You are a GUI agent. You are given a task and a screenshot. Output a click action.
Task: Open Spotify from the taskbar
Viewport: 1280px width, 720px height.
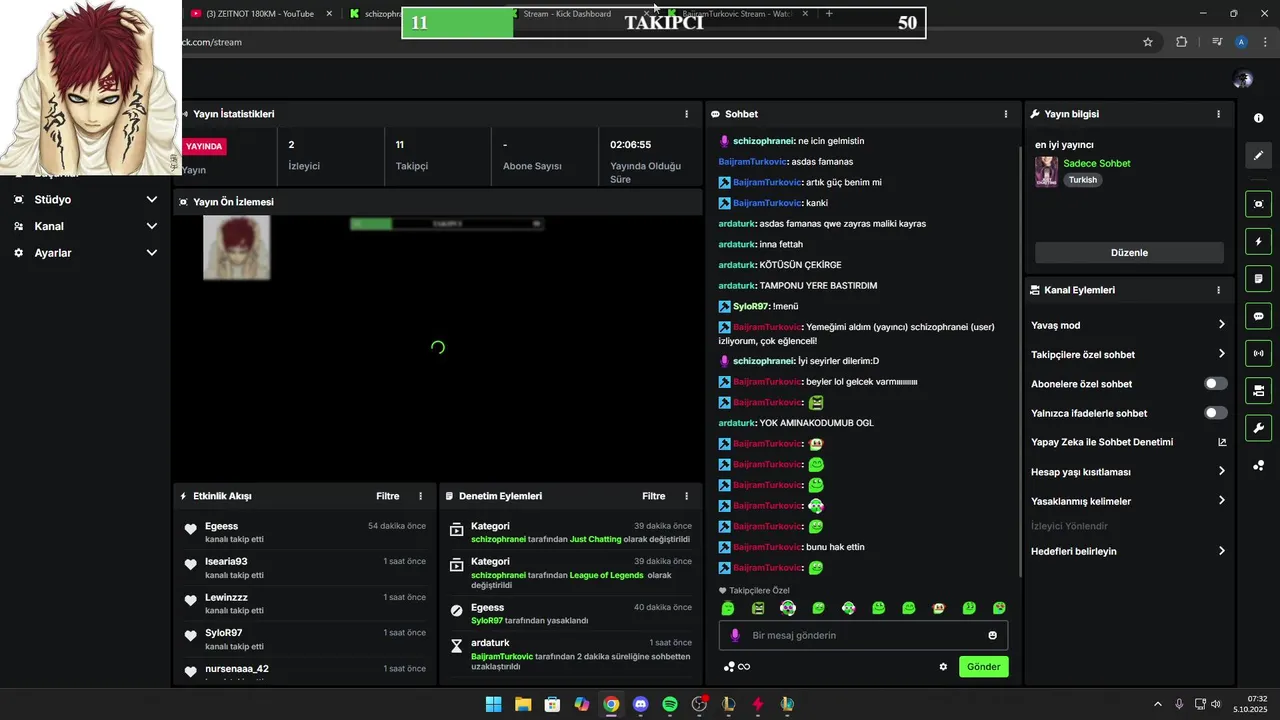670,704
